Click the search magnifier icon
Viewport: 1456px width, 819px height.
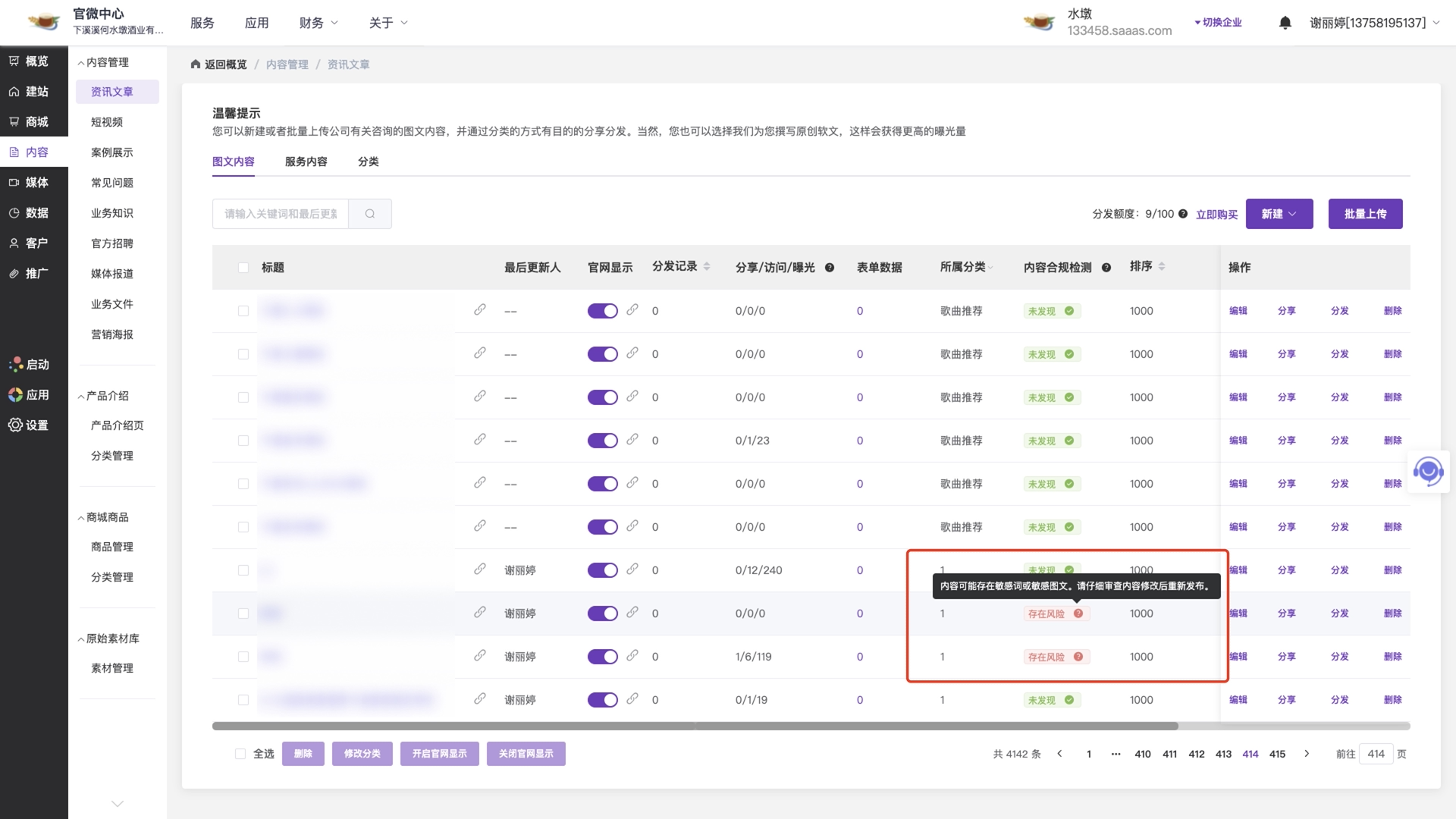click(370, 214)
